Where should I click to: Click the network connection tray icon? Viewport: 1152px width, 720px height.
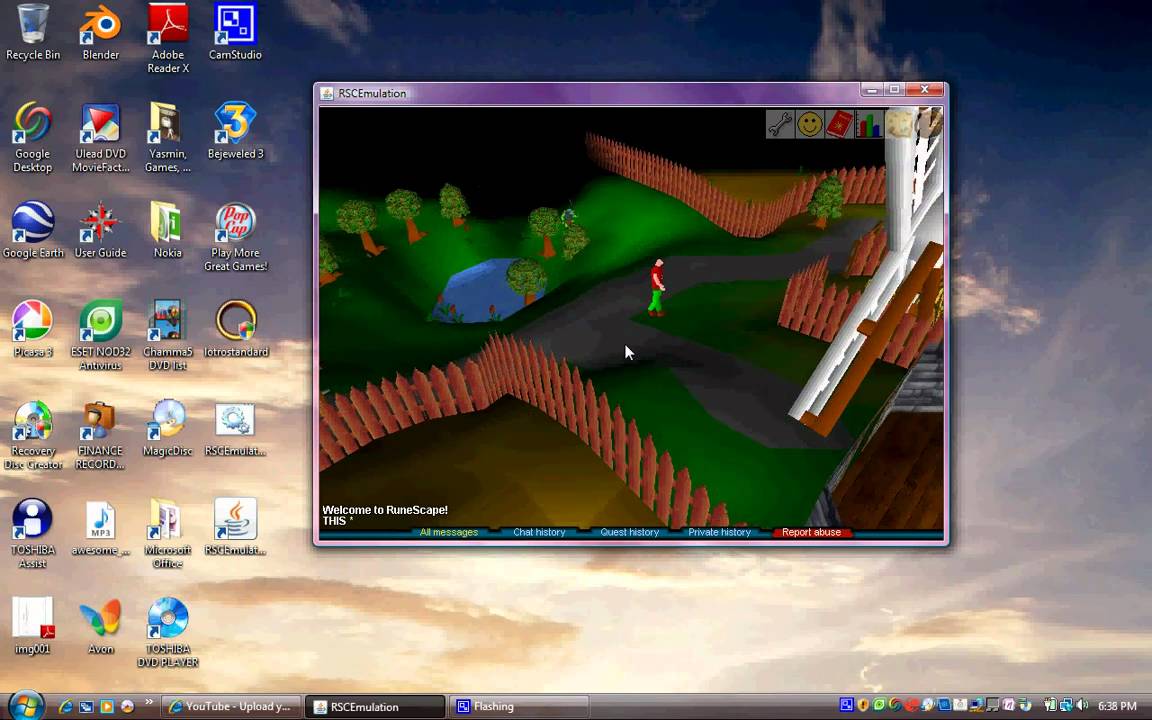pos(1065,706)
